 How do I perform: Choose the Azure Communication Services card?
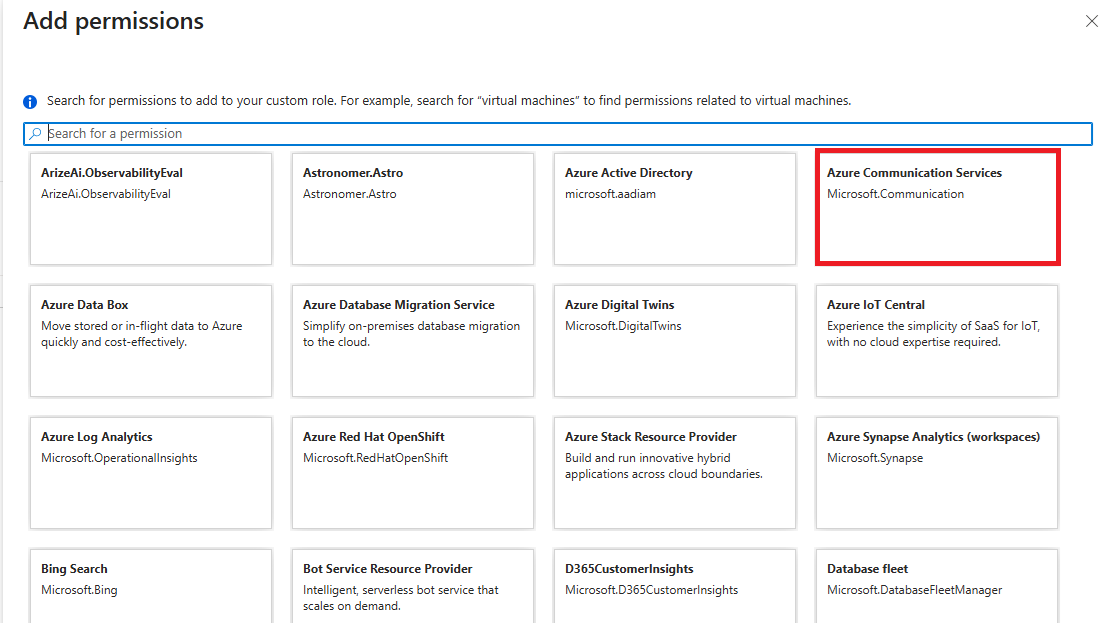pos(937,208)
